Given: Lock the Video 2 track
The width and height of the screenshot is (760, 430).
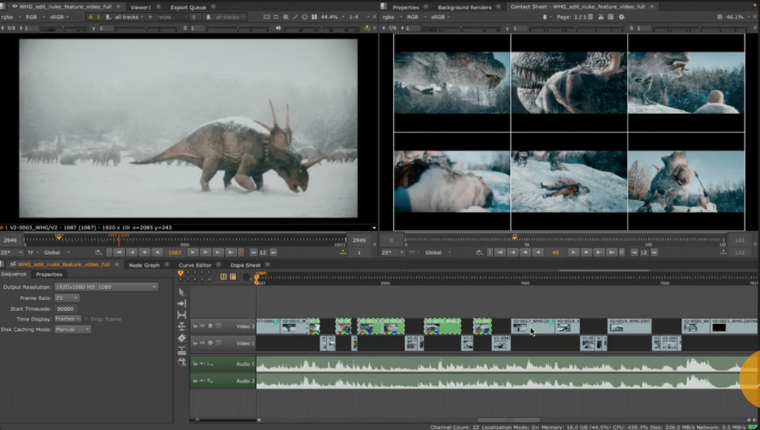Looking at the screenshot, I should [x=195, y=326].
